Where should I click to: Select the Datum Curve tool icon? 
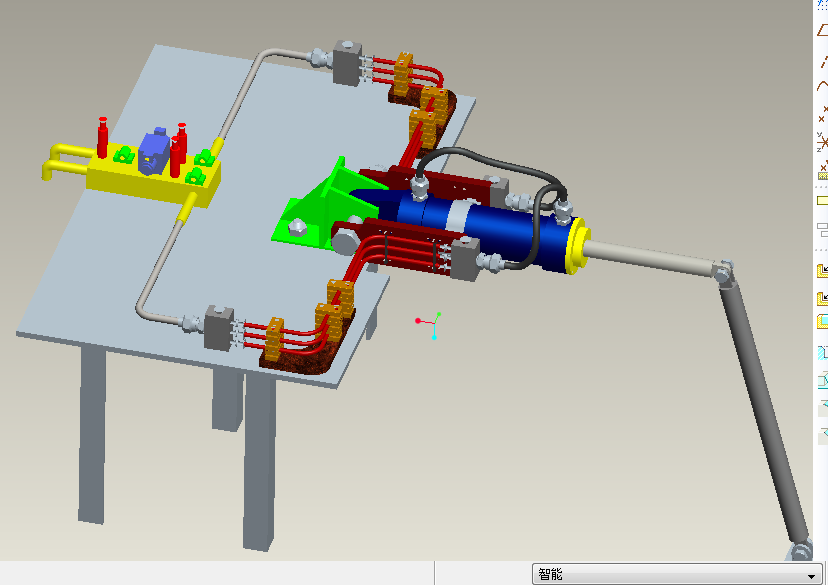(823, 86)
